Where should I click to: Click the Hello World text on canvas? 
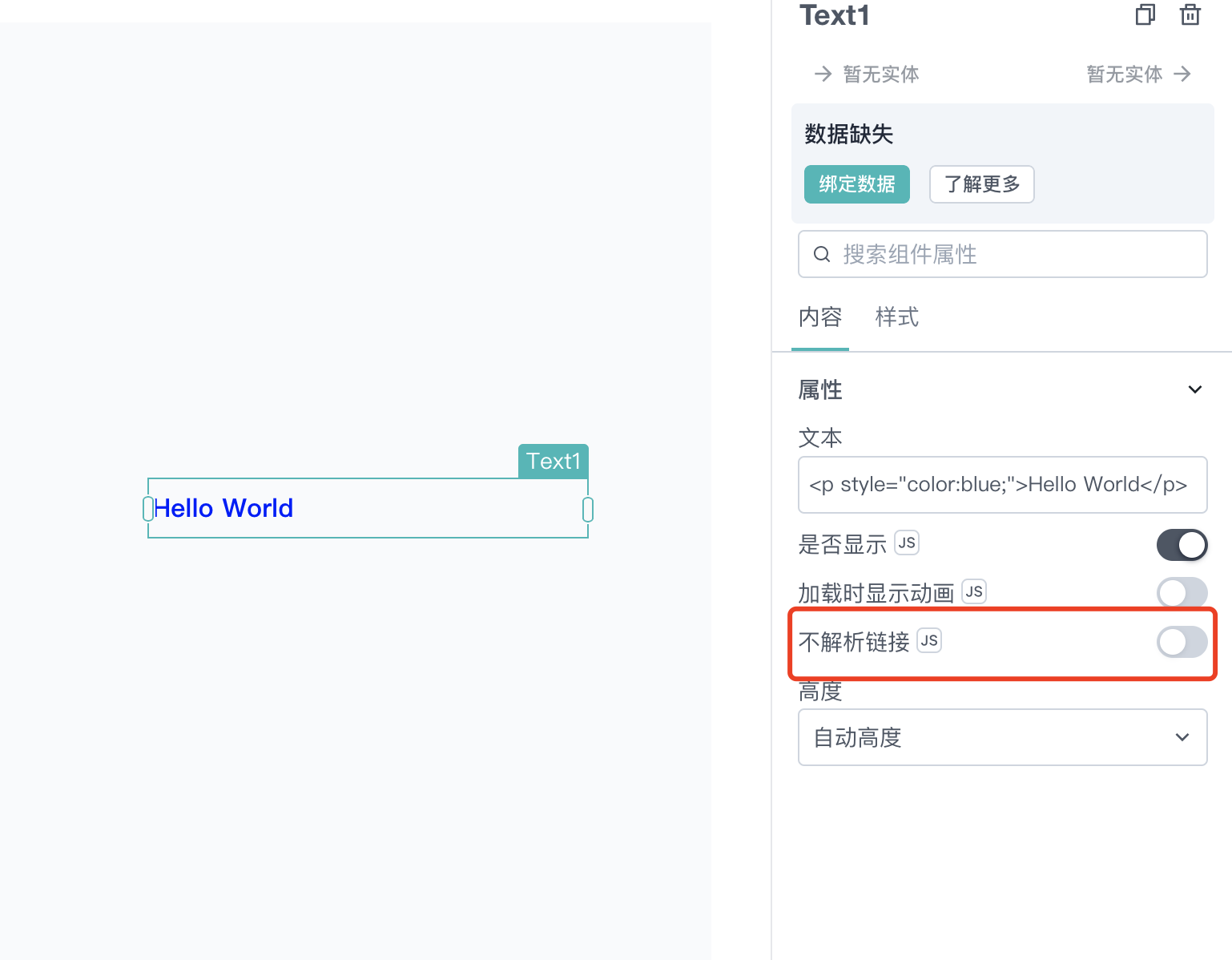(x=223, y=508)
